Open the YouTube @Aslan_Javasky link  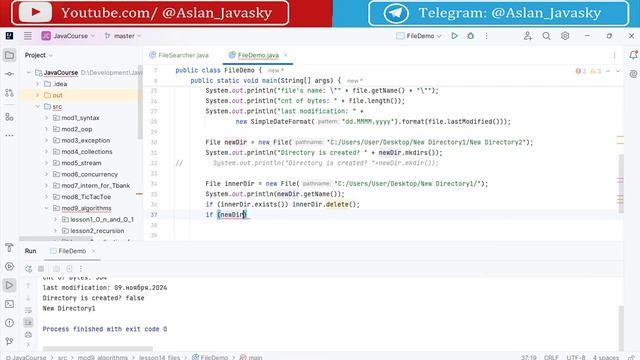(150, 13)
